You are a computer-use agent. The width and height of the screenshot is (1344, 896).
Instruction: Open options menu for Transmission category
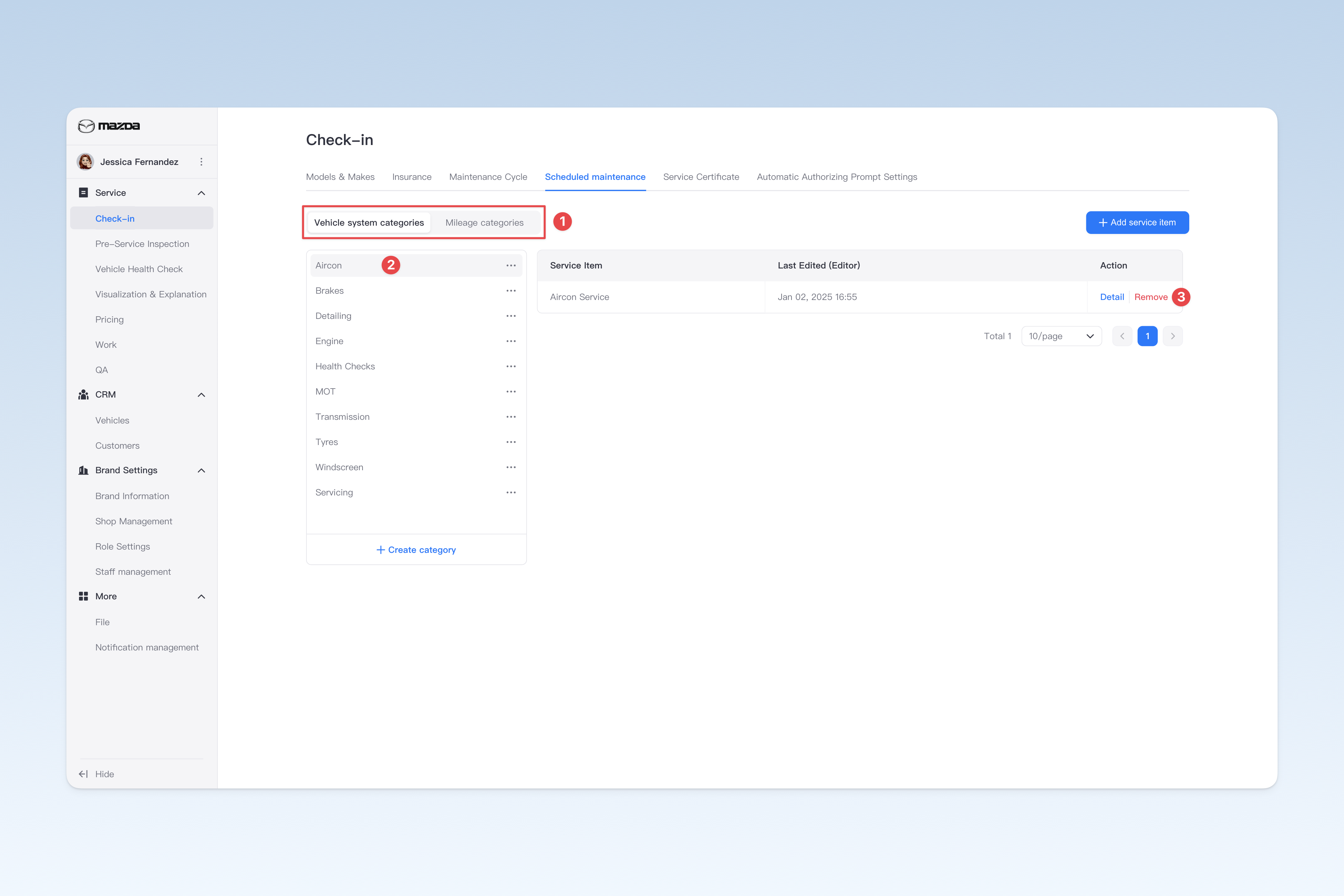point(511,416)
